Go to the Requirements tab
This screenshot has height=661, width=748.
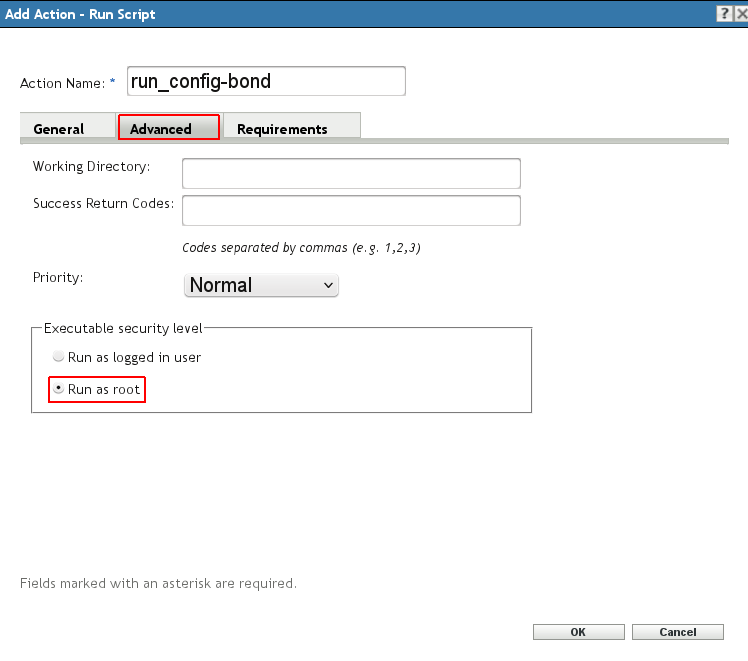(282, 129)
